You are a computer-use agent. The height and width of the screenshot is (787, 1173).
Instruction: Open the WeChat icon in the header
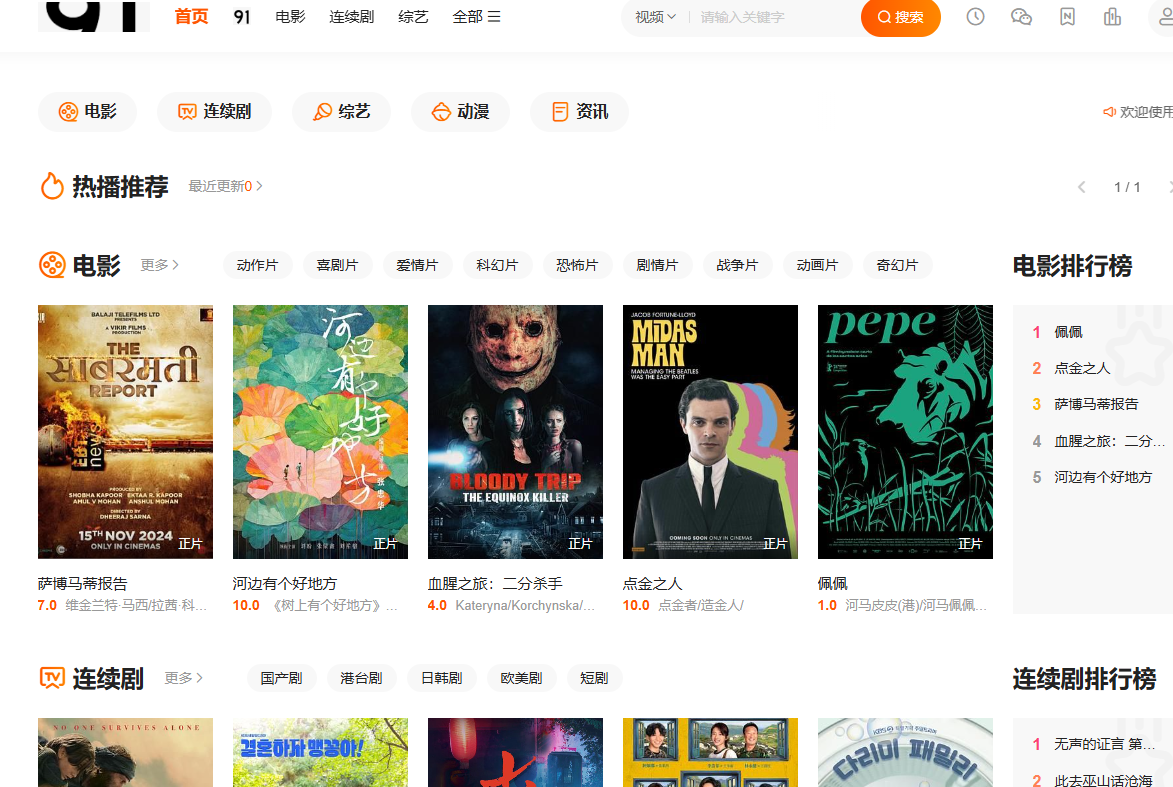pos(1021,16)
